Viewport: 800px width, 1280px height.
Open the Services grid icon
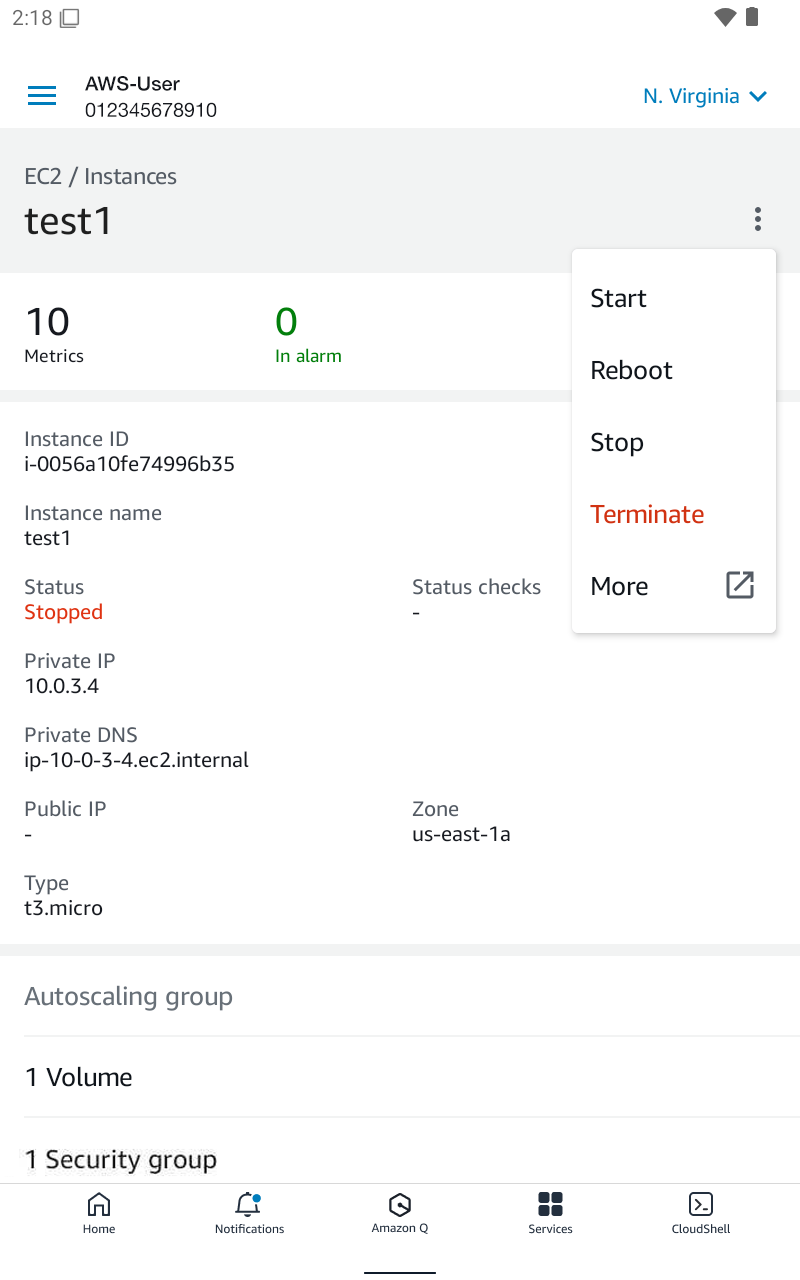point(550,1203)
